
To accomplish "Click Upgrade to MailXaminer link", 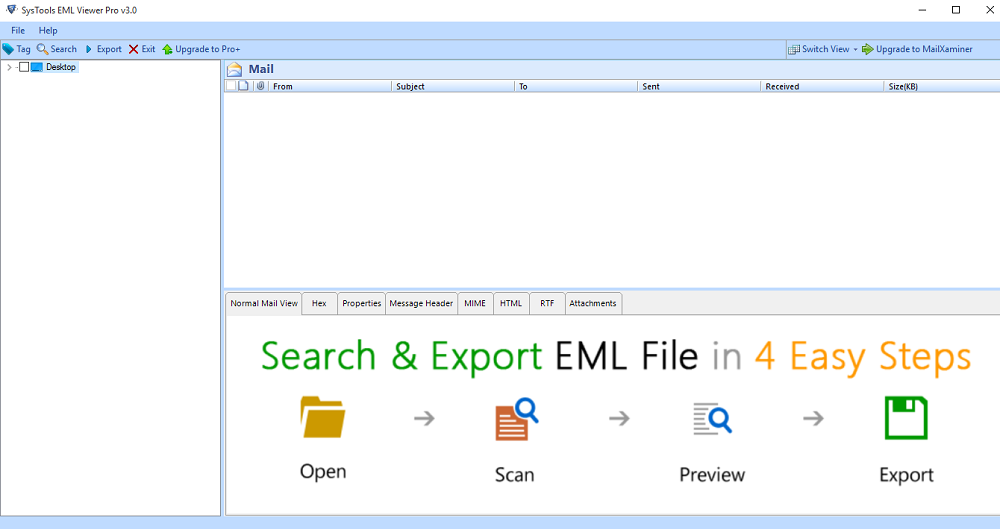I will point(917,49).
